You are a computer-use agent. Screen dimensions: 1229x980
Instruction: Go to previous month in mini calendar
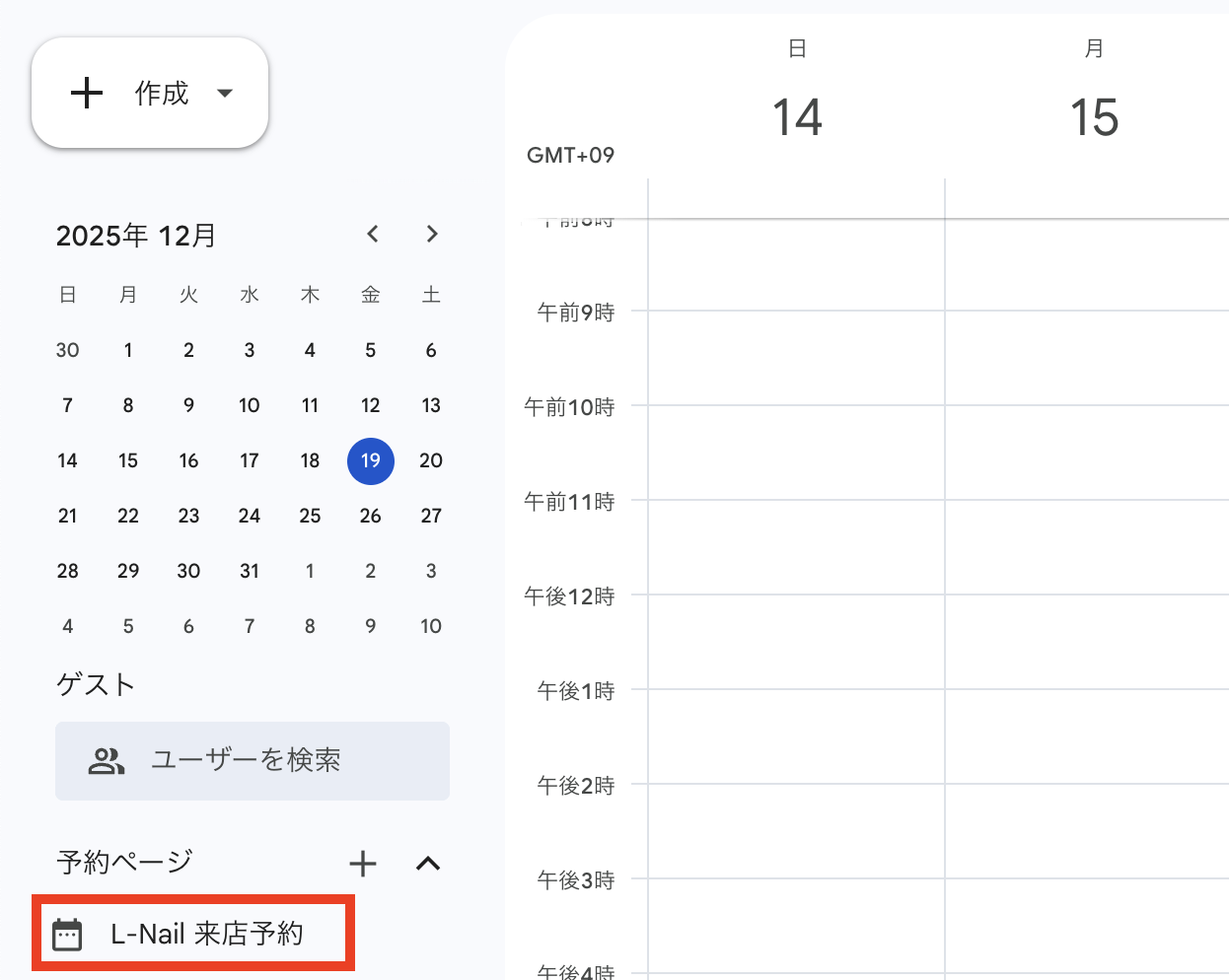click(372, 234)
